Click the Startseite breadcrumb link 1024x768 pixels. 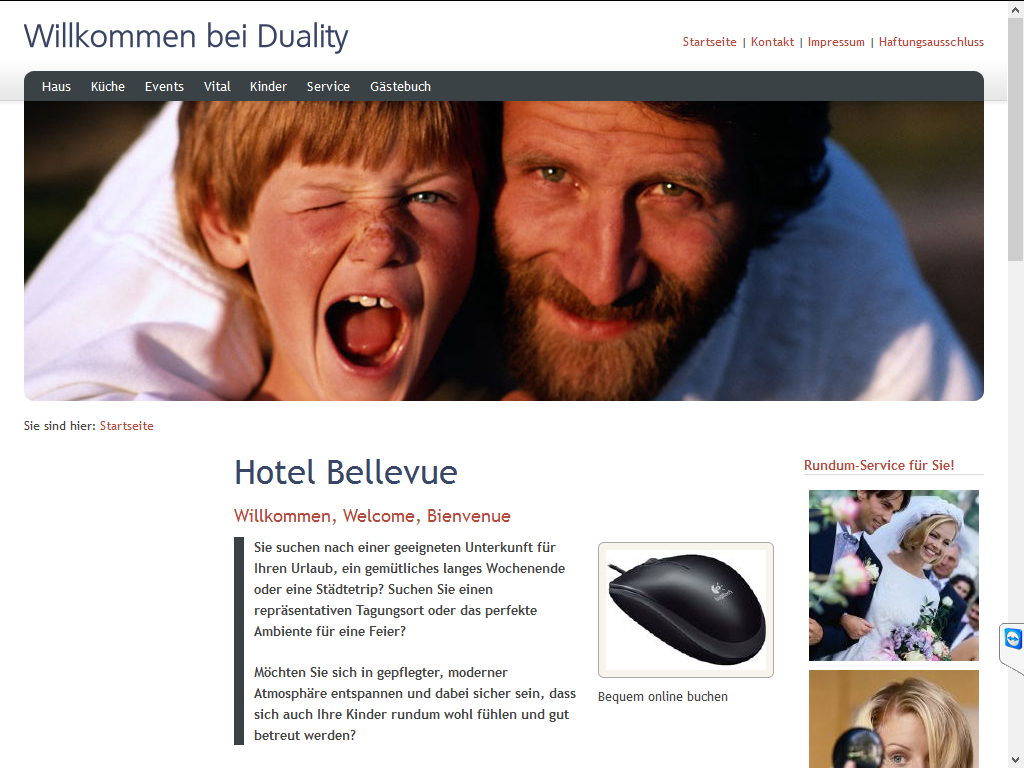127,426
